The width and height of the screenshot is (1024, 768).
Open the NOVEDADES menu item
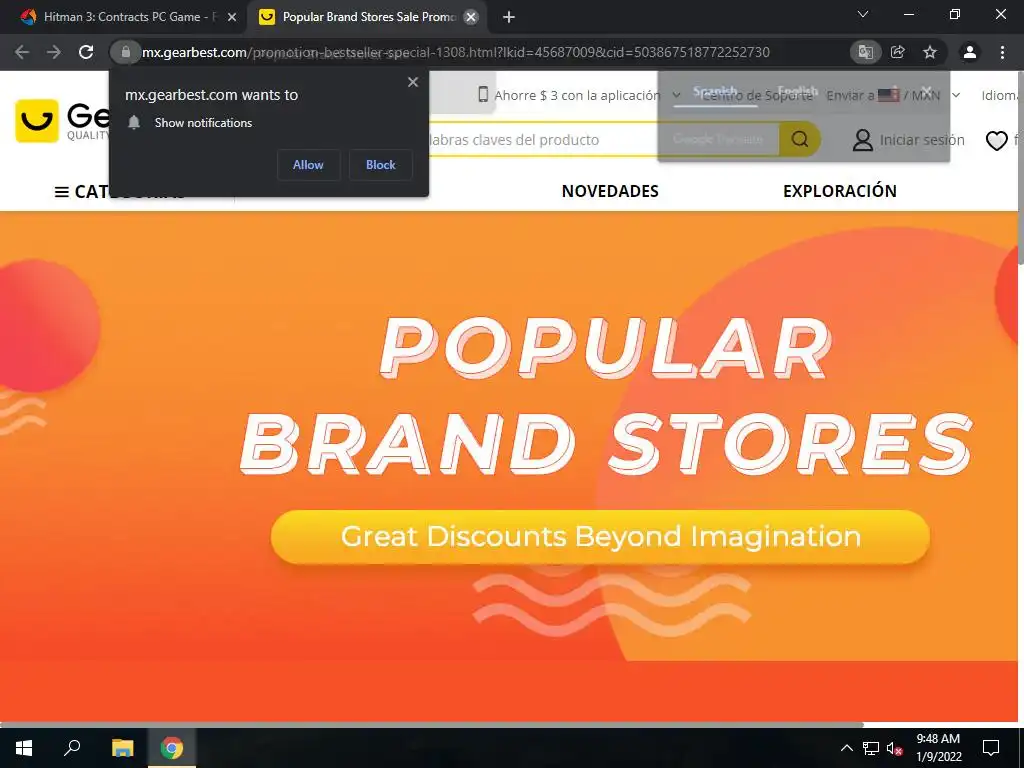coord(610,191)
